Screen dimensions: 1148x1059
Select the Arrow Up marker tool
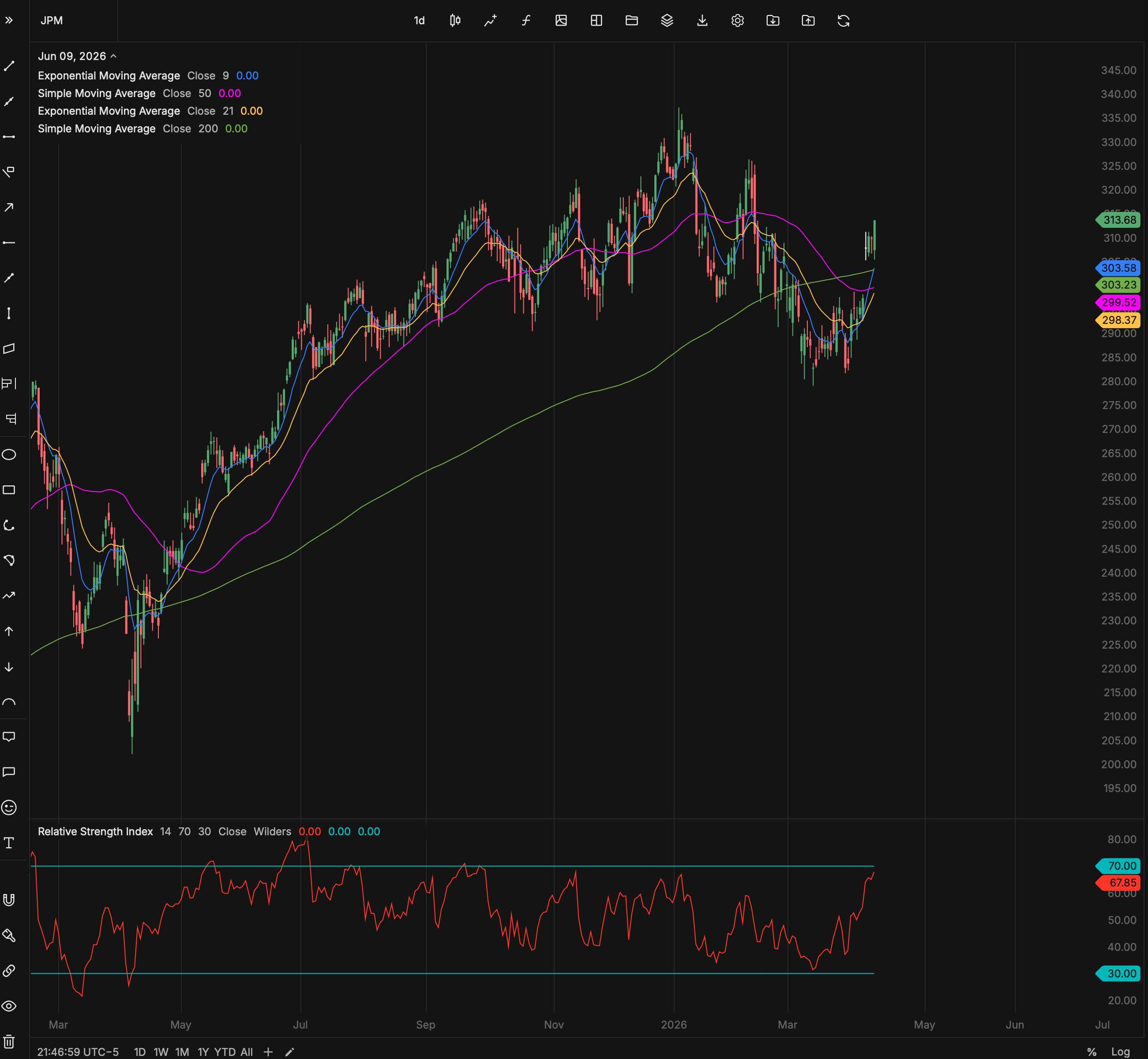[x=8, y=631]
